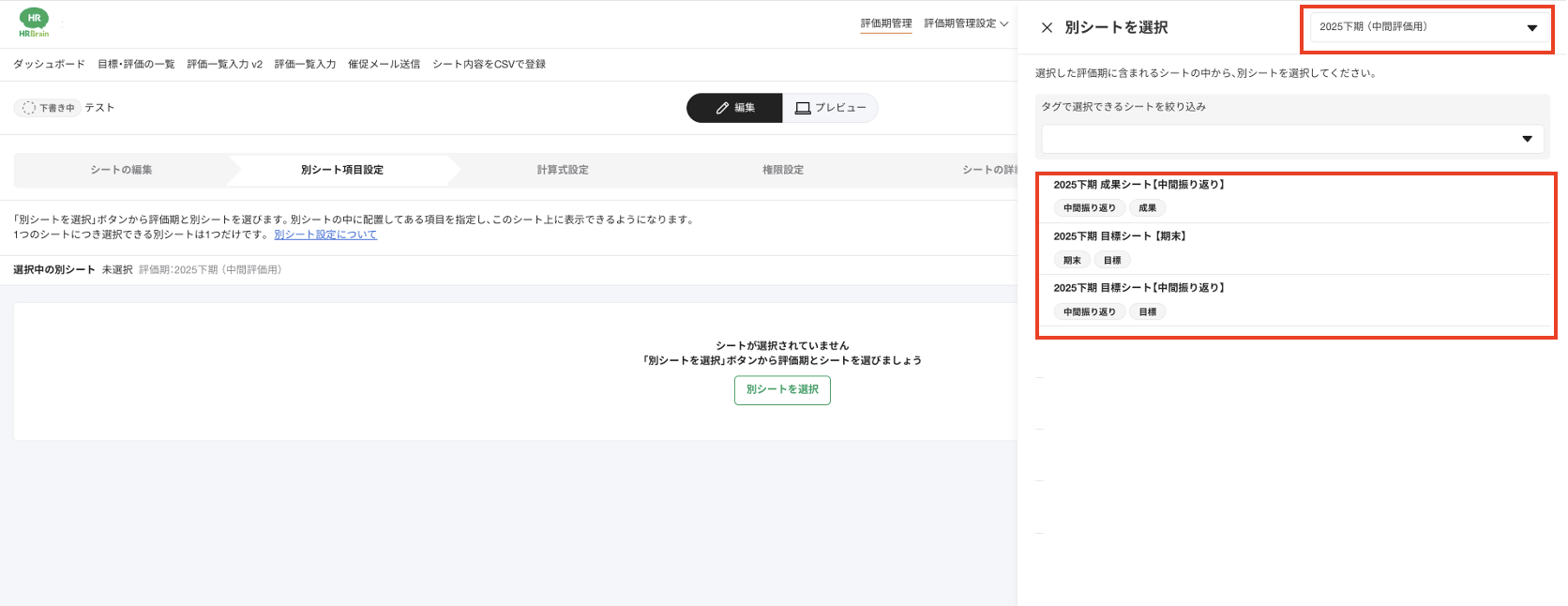Open シート内容をCSVで登録 navigation item

click(x=489, y=64)
